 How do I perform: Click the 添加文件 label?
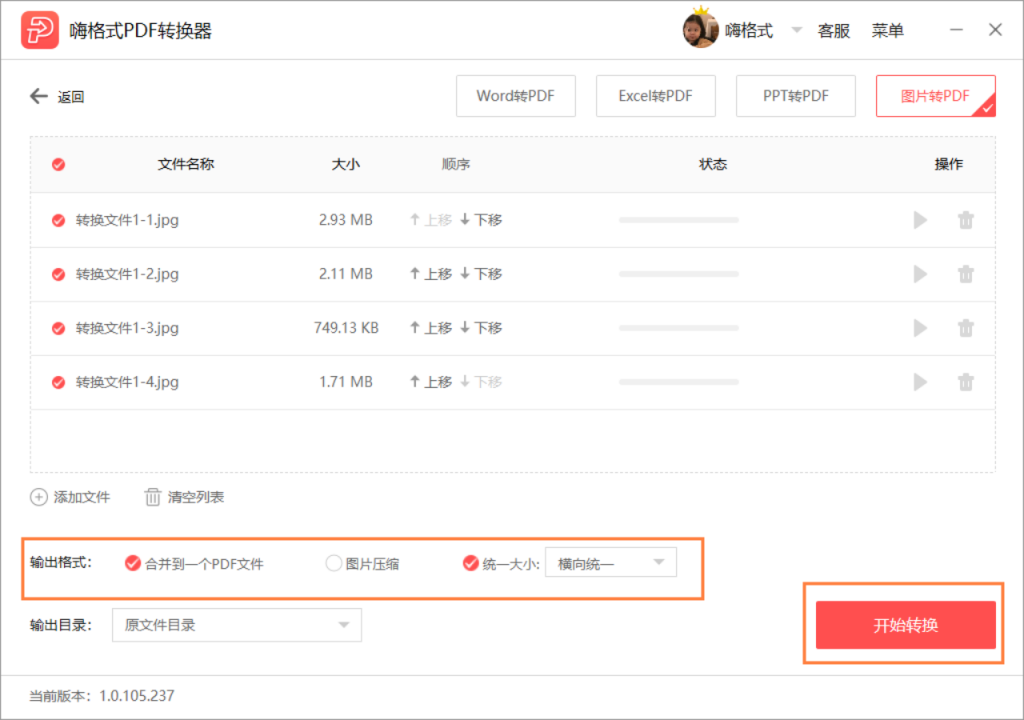click(x=82, y=497)
